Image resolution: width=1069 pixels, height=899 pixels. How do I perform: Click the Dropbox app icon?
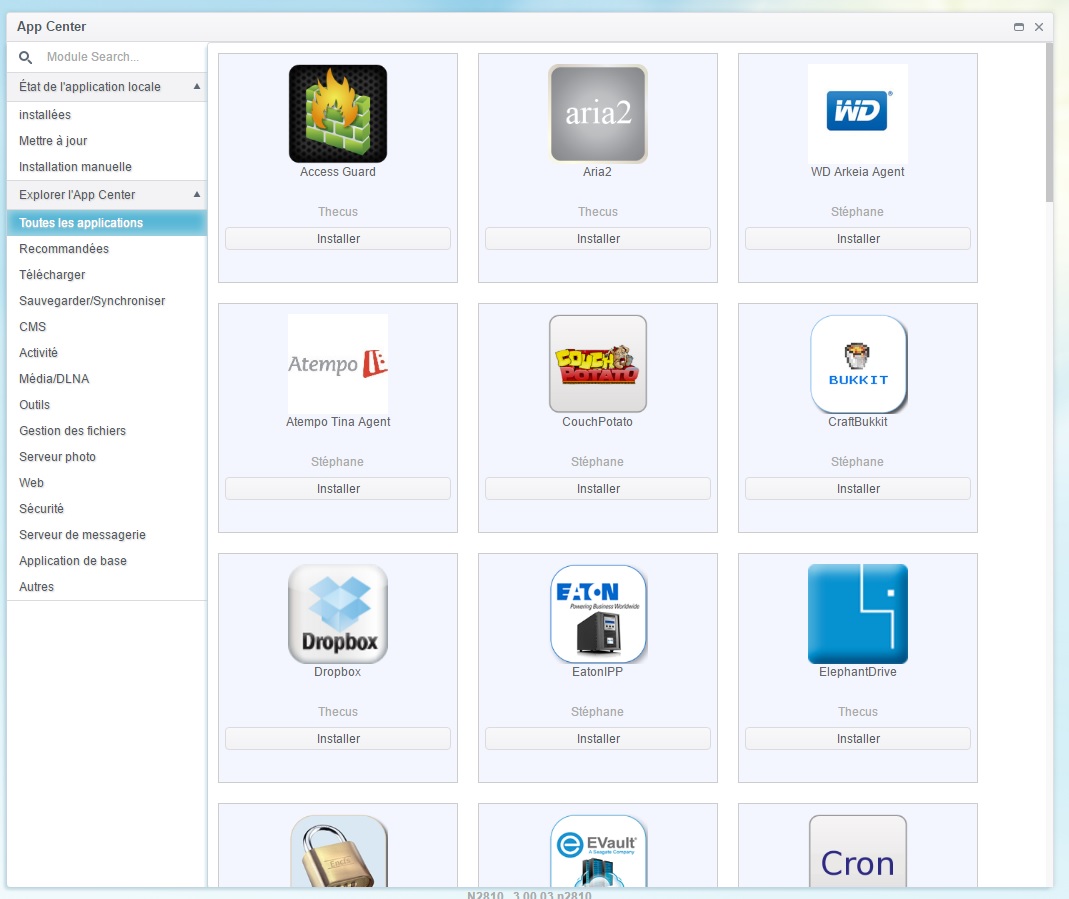point(338,613)
